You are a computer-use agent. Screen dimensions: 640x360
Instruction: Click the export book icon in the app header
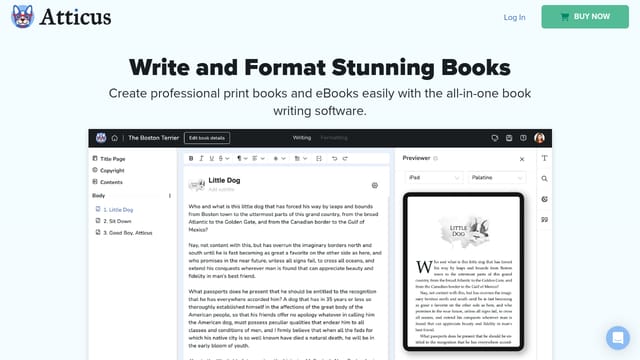523,138
